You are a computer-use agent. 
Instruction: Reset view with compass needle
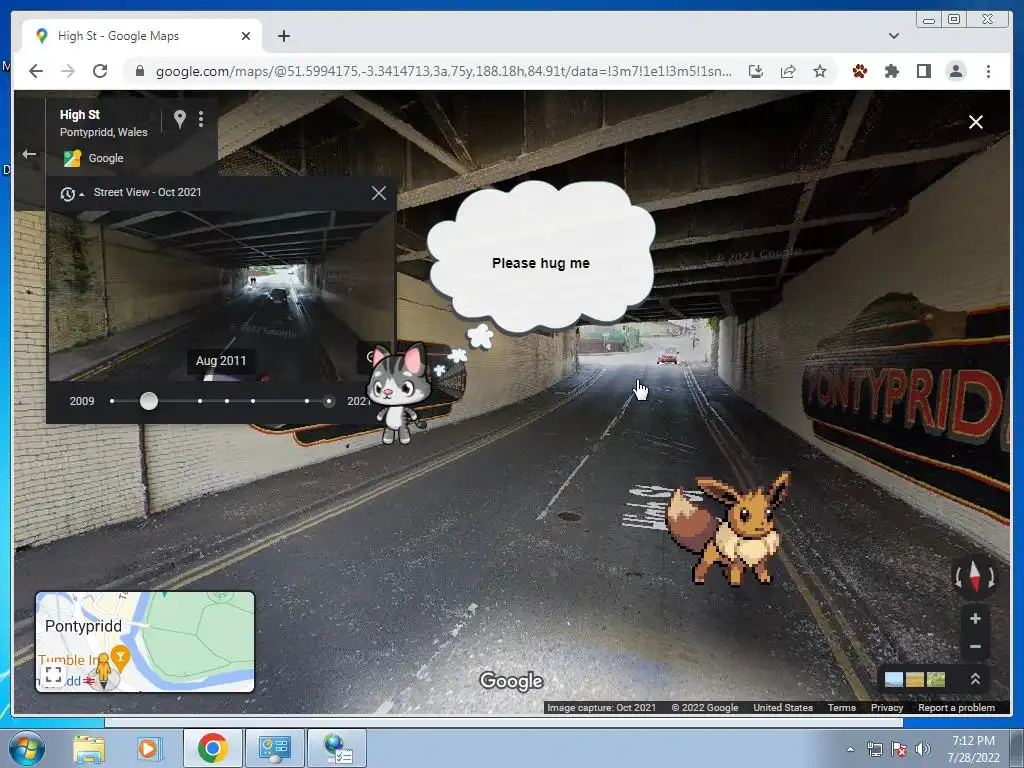tap(975, 575)
